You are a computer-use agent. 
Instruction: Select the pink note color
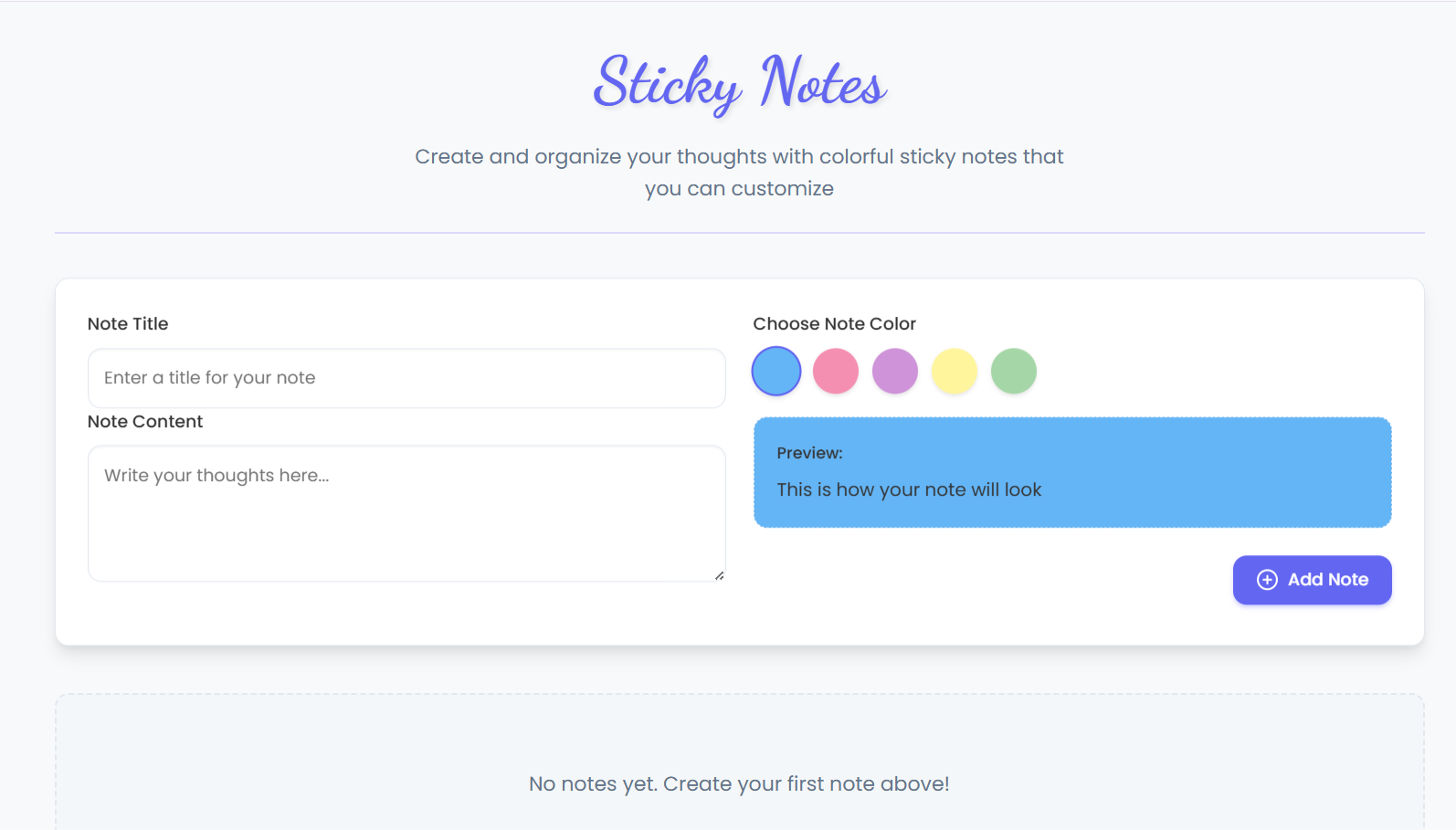pos(835,371)
